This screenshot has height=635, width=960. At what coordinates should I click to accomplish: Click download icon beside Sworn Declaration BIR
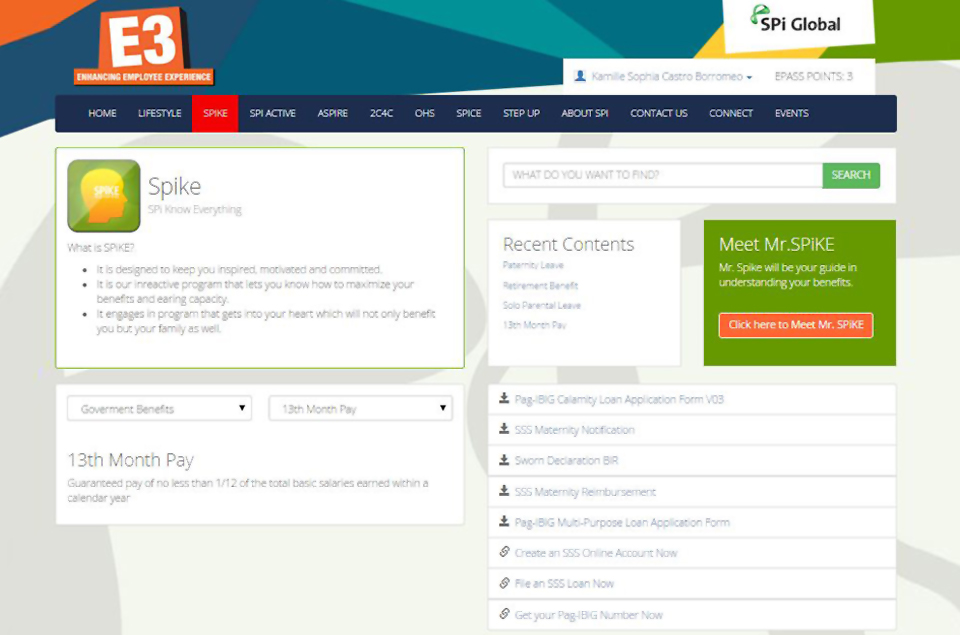click(505, 461)
